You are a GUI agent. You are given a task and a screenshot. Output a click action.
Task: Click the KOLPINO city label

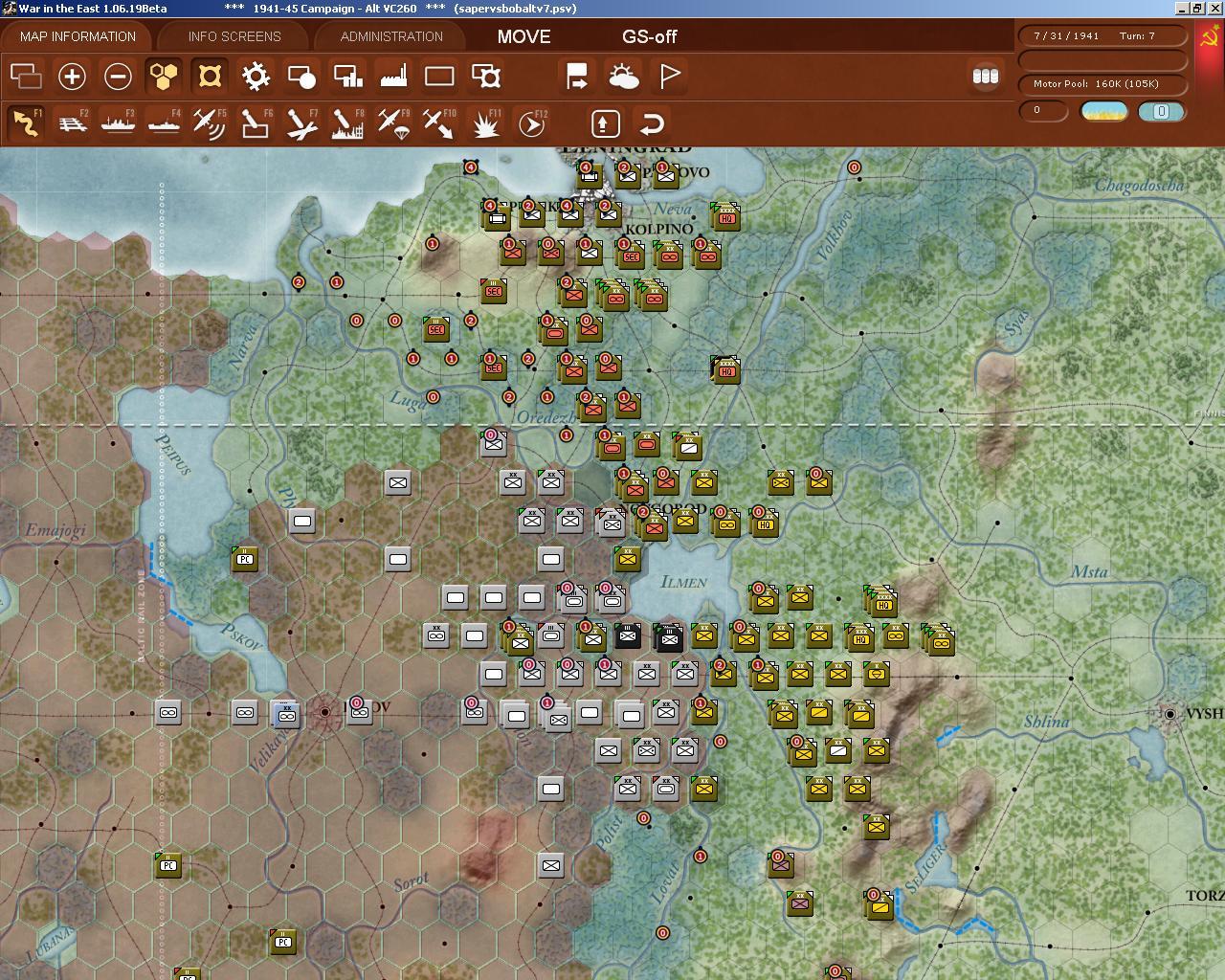pos(658,229)
